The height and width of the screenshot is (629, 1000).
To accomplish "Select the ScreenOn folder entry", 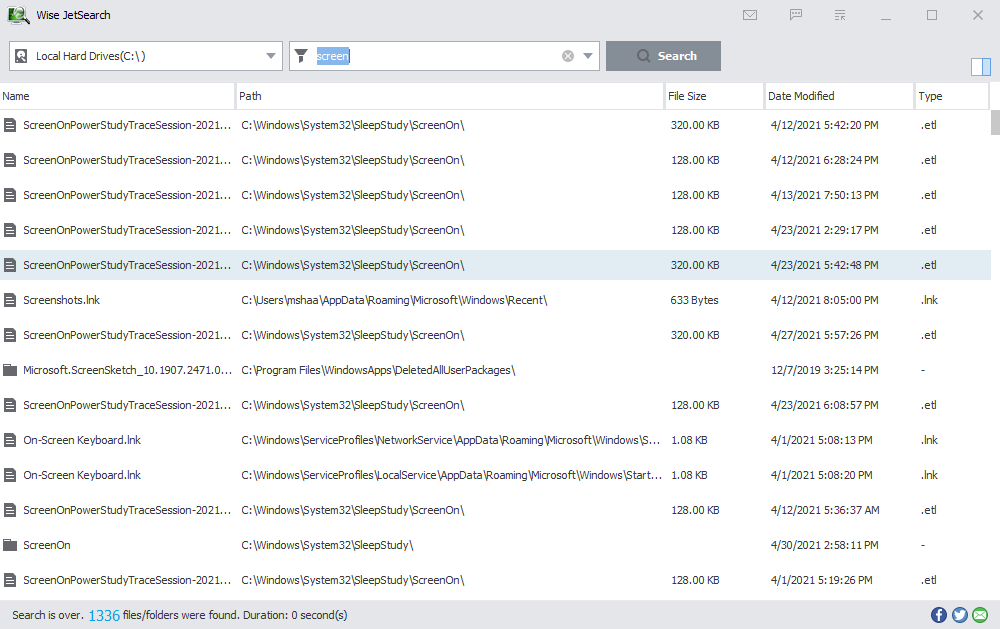I will click(47, 545).
